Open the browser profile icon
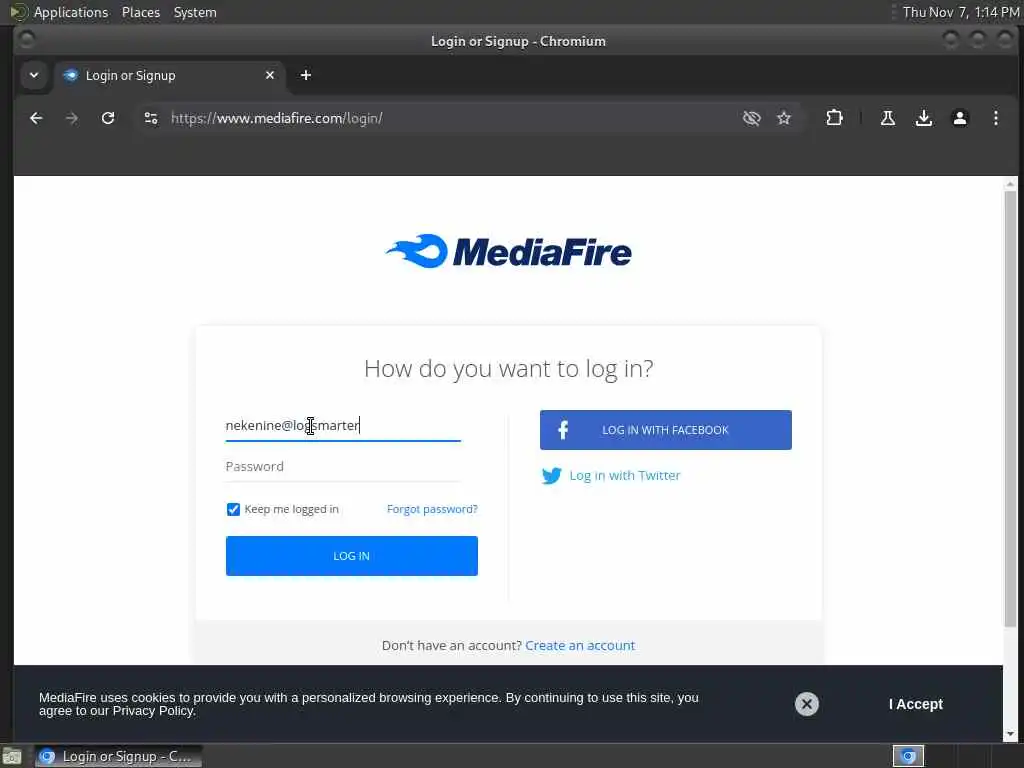The height and width of the screenshot is (768, 1024). 959,118
